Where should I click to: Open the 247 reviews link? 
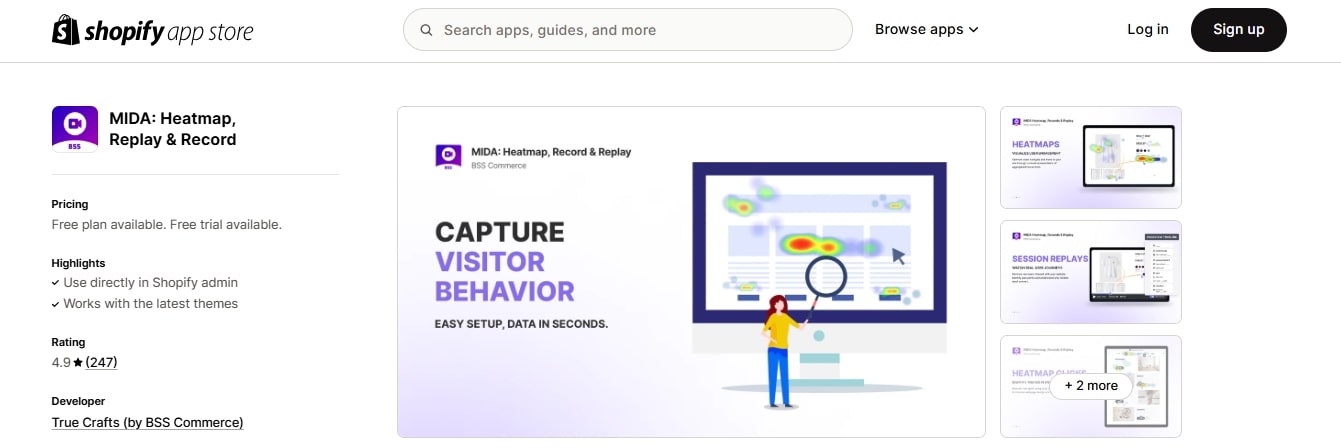pyautogui.click(x=102, y=362)
